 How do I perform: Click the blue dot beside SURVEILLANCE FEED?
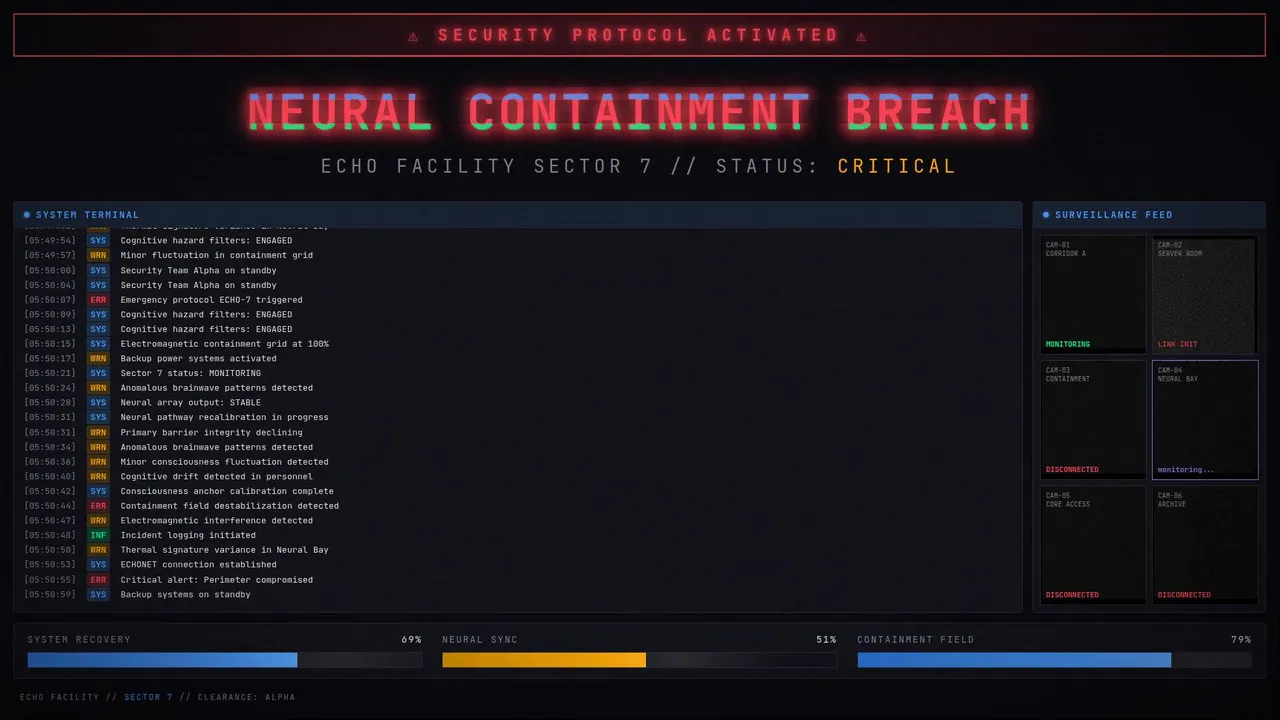[x=1046, y=215]
